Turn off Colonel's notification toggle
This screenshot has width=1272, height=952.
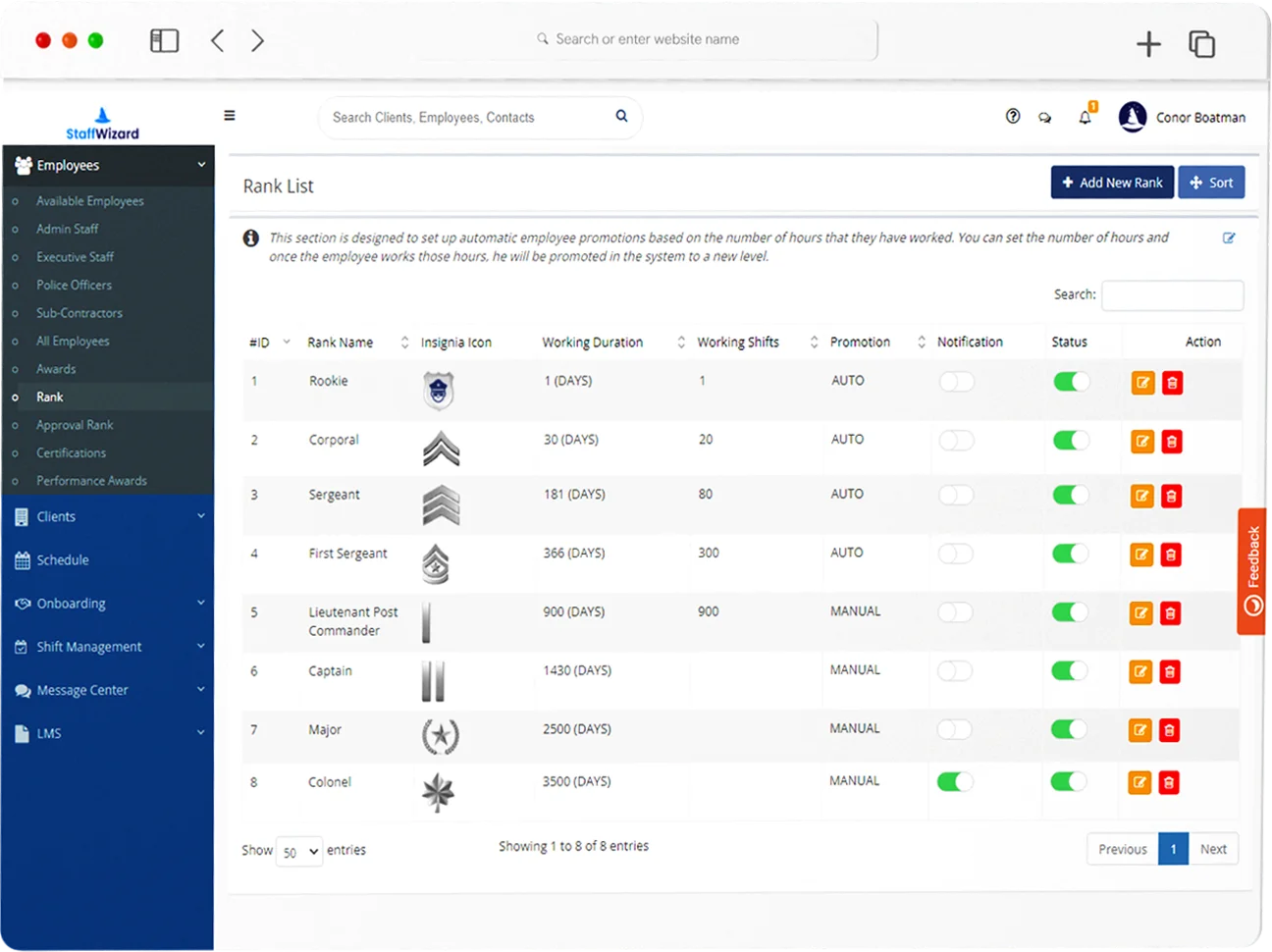955,782
